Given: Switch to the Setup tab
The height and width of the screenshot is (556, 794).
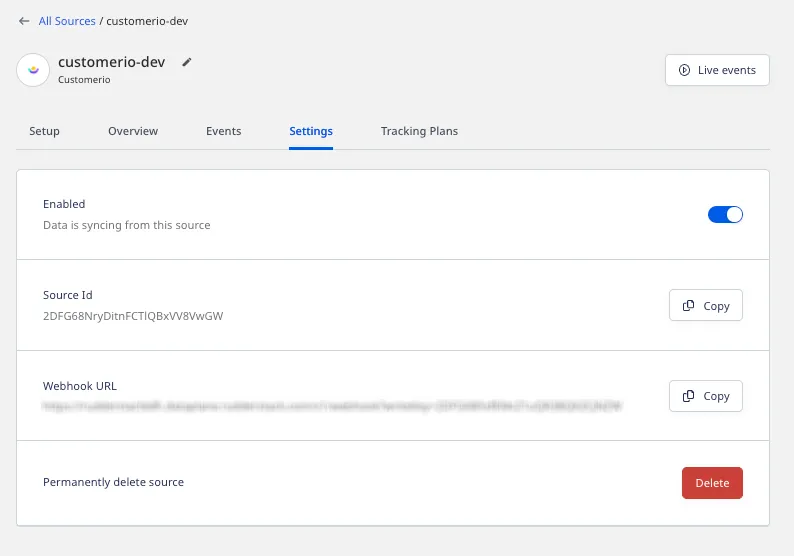Looking at the screenshot, I should [44, 131].
